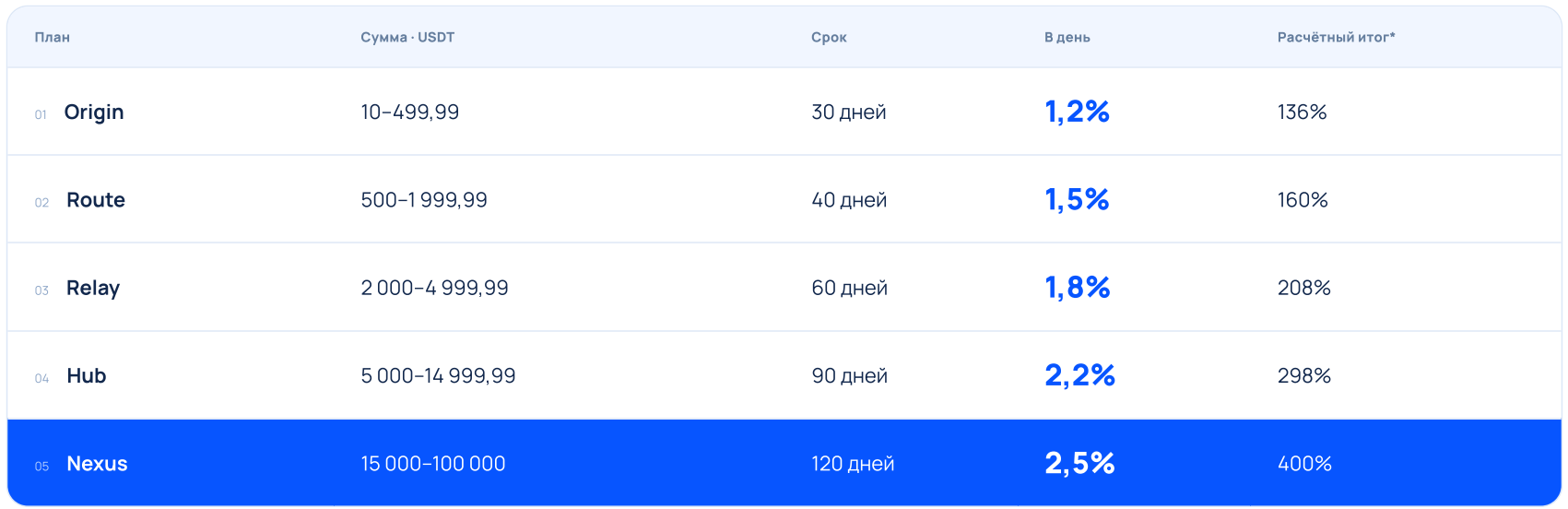The height and width of the screenshot is (509, 1568).
Task: Click the 2,5% rate in Nexus row
Action: pyautogui.click(x=1079, y=463)
